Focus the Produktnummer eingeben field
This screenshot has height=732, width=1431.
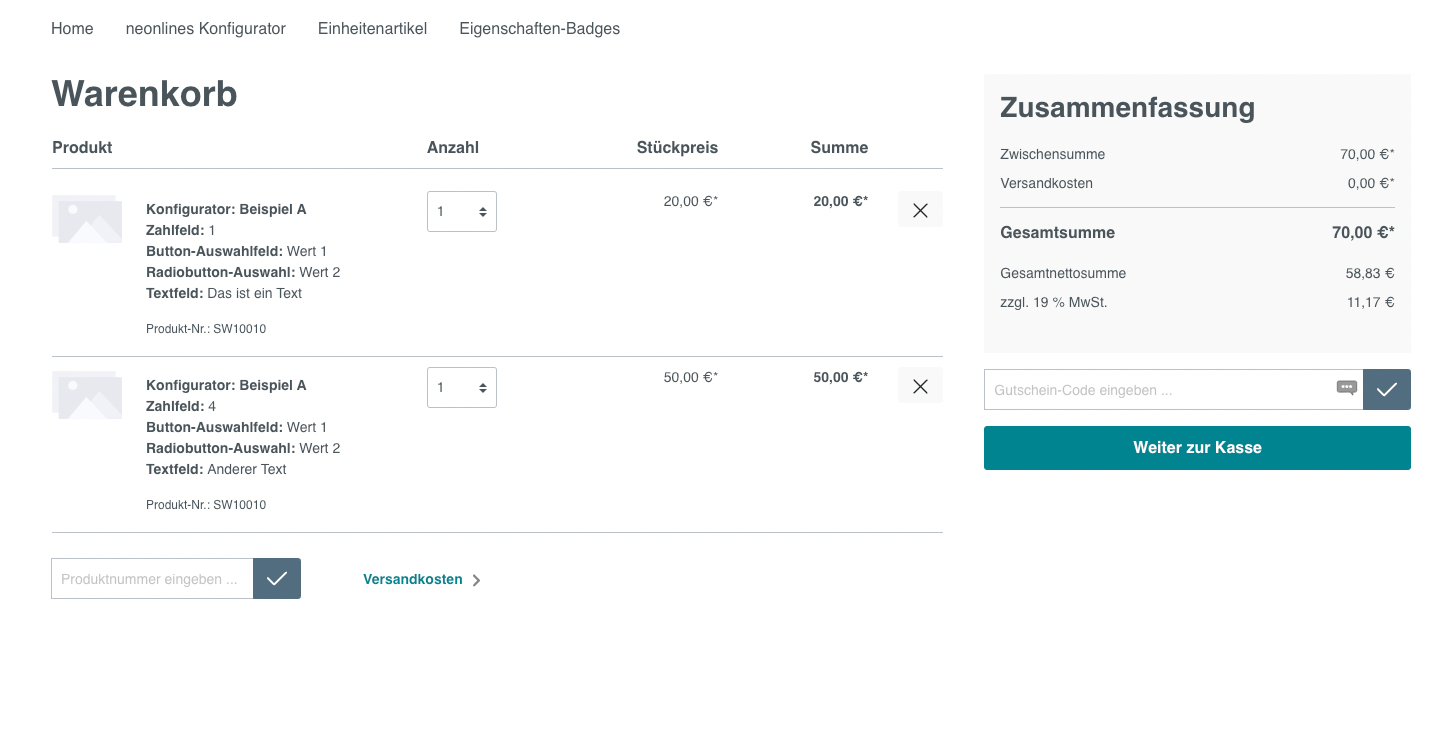point(152,579)
